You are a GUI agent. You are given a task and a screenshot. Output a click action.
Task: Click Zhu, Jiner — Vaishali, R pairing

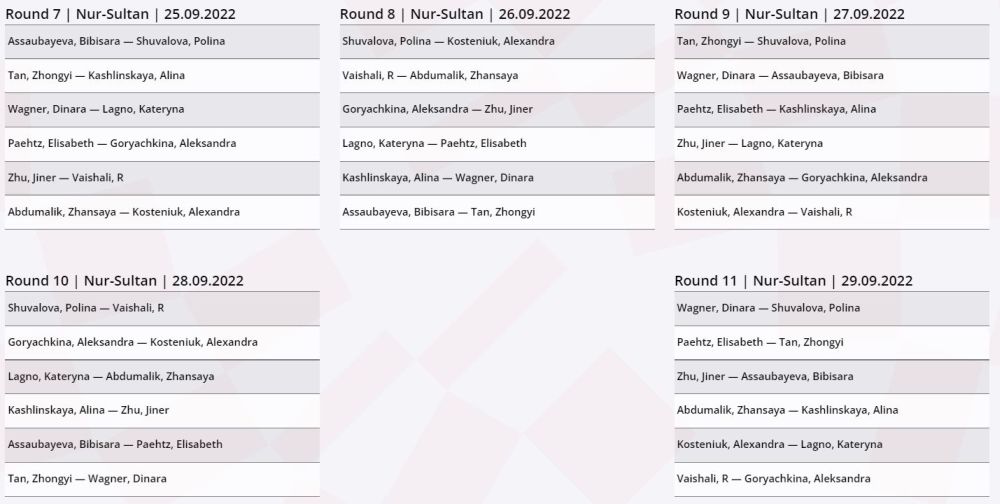[x=66, y=178]
